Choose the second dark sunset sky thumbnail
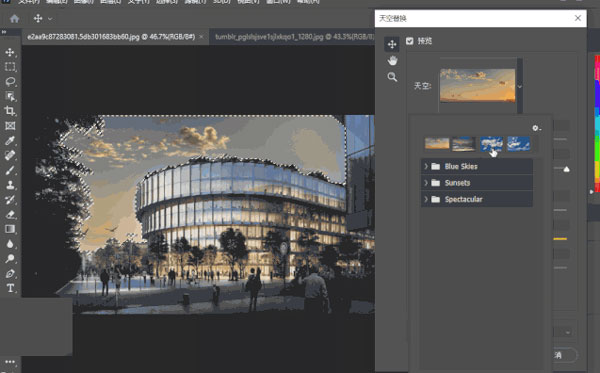The width and height of the screenshot is (600, 373). tap(463, 143)
